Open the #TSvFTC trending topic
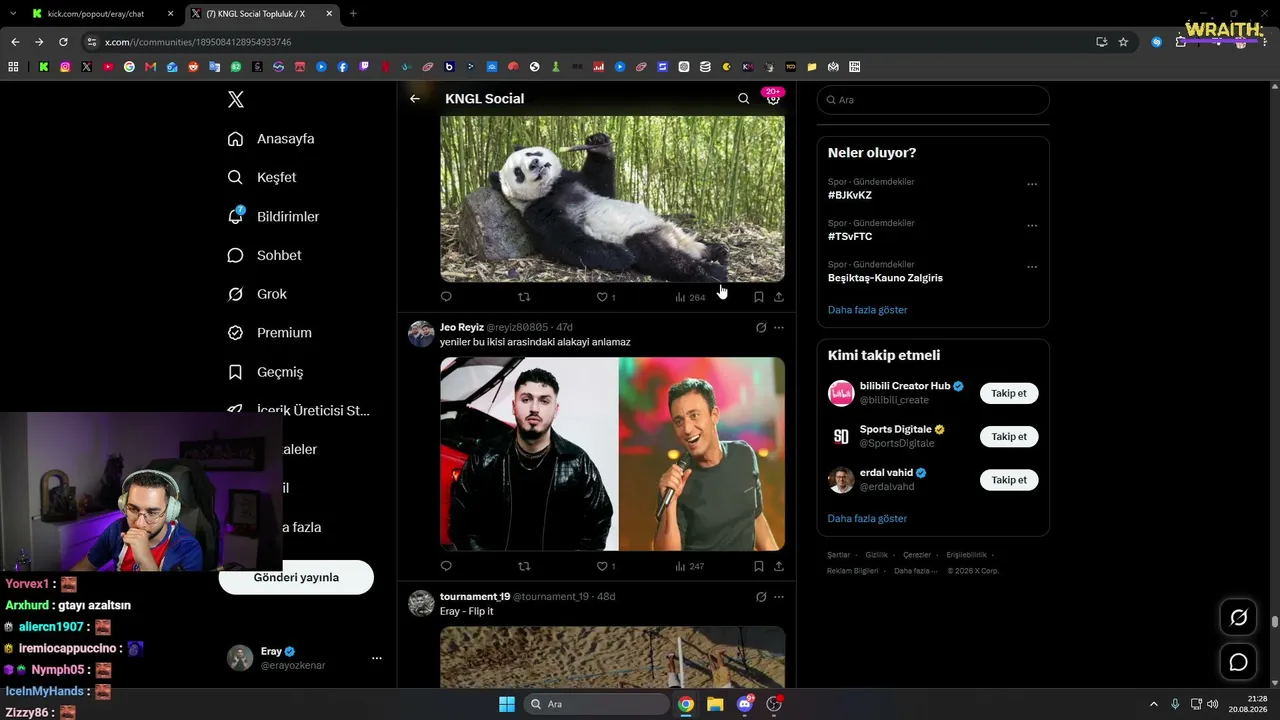The height and width of the screenshot is (720, 1280). click(x=850, y=237)
